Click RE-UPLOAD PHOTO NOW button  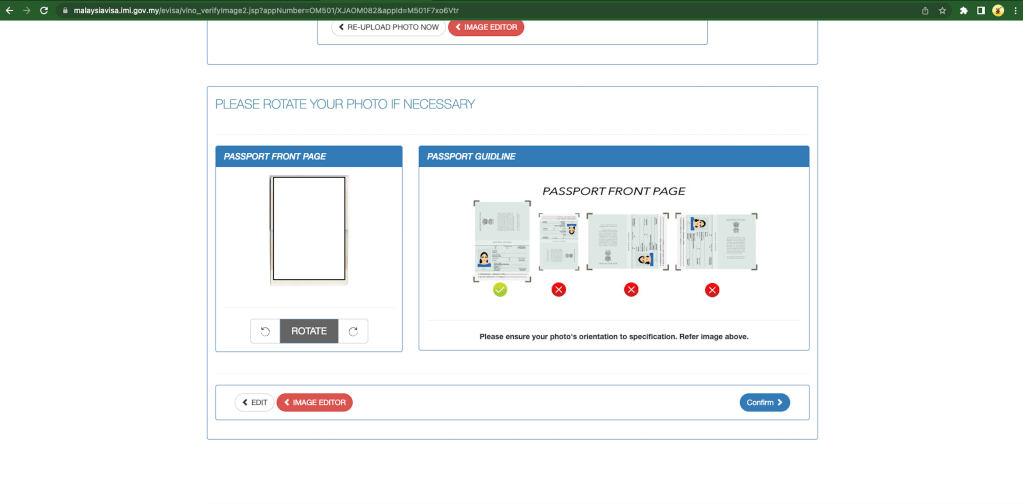click(388, 27)
